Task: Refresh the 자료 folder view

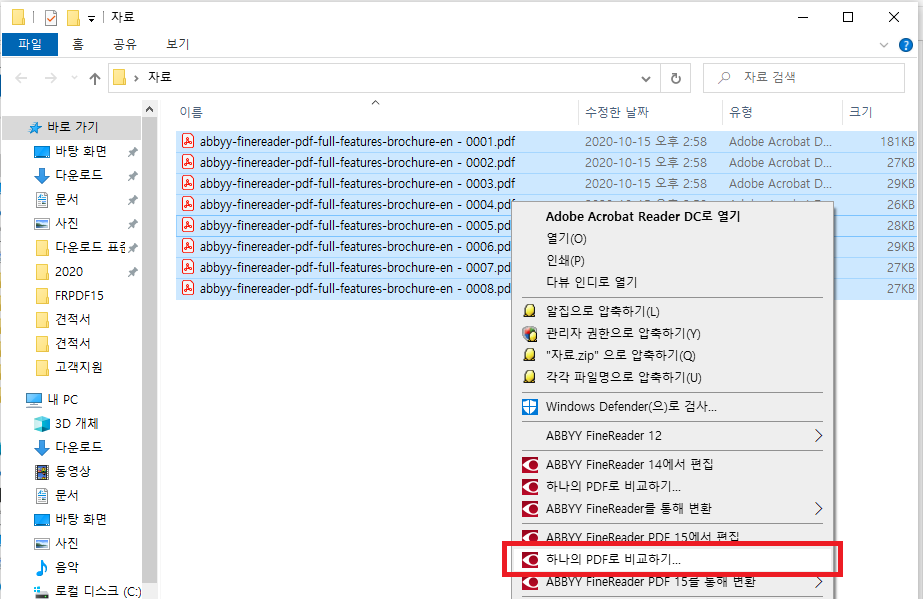Action: tap(676, 78)
